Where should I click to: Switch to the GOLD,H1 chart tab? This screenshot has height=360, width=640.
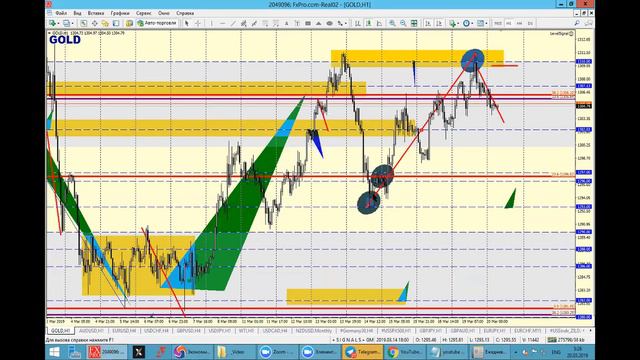click(x=60, y=331)
